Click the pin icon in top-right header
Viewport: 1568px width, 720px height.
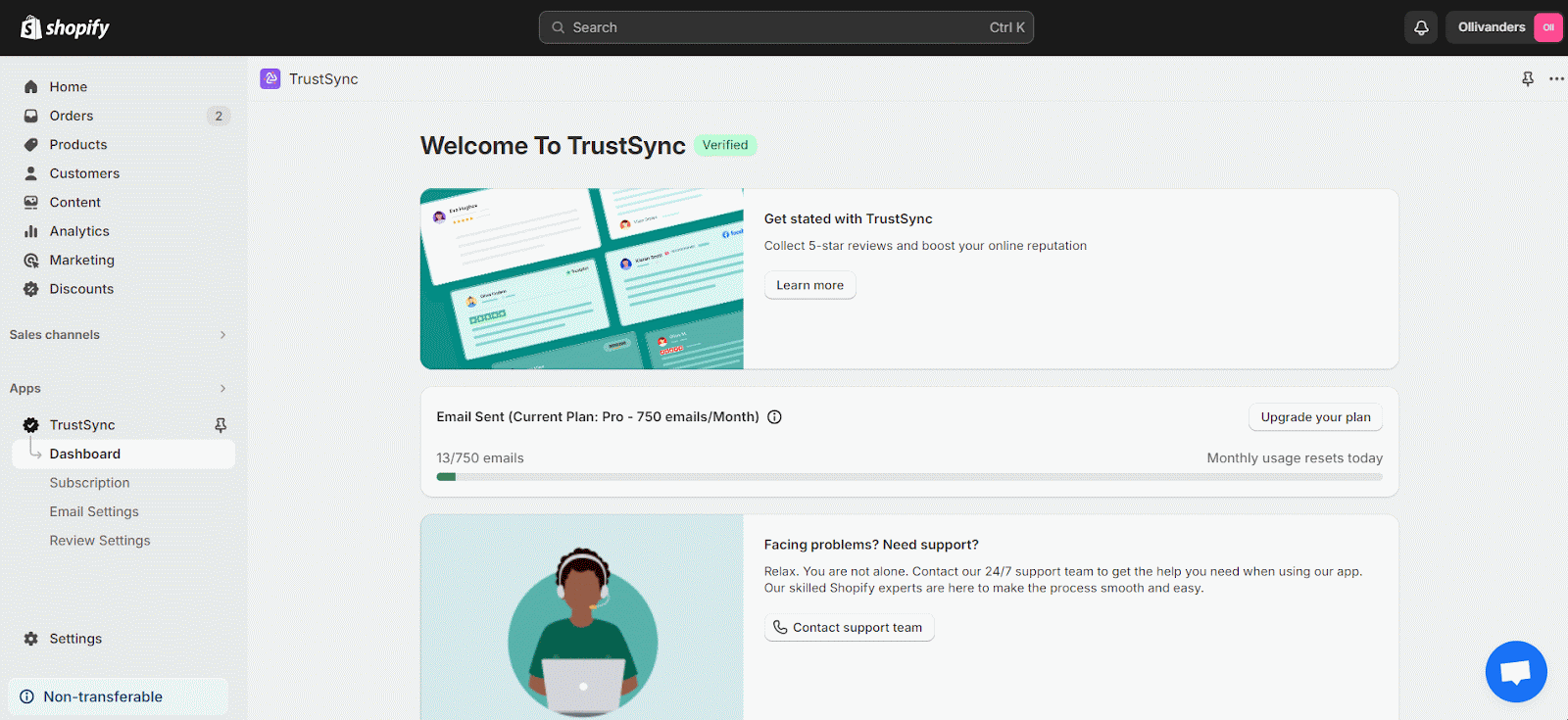(x=1527, y=79)
